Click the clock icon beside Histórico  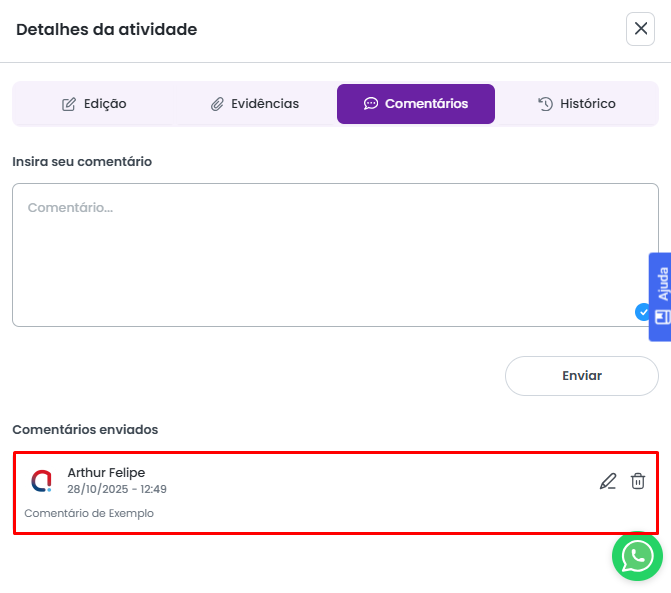pyautogui.click(x=545, y=104)
